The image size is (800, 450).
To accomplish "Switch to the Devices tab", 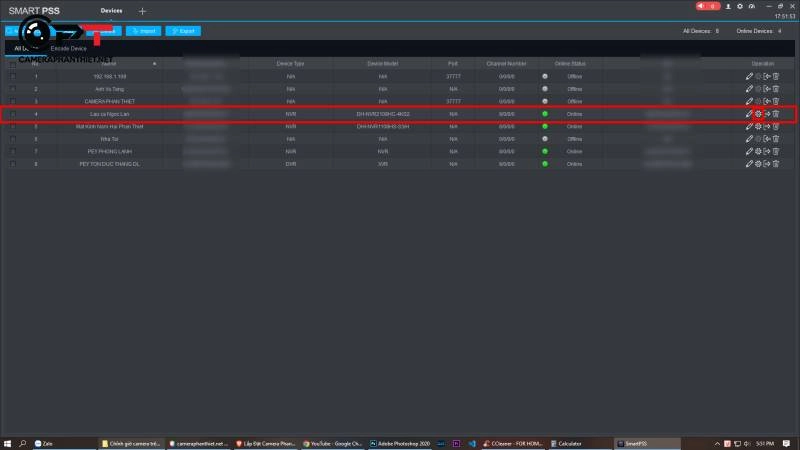I will [x=112, y=10].
